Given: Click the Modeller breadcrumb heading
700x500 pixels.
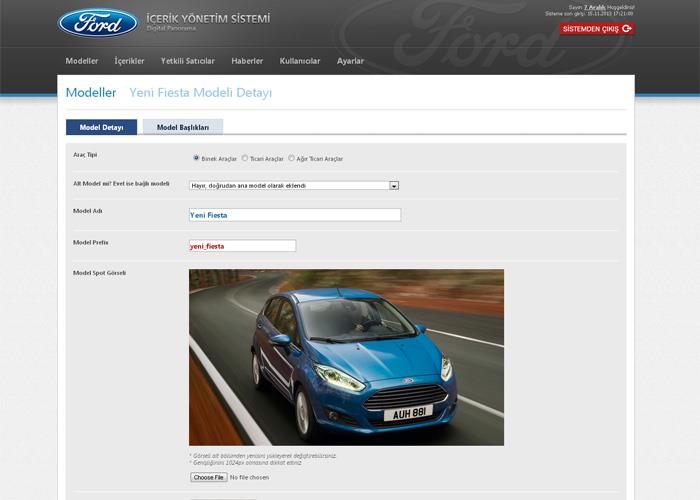Looking at the screenshot, I should coord(91,92).
